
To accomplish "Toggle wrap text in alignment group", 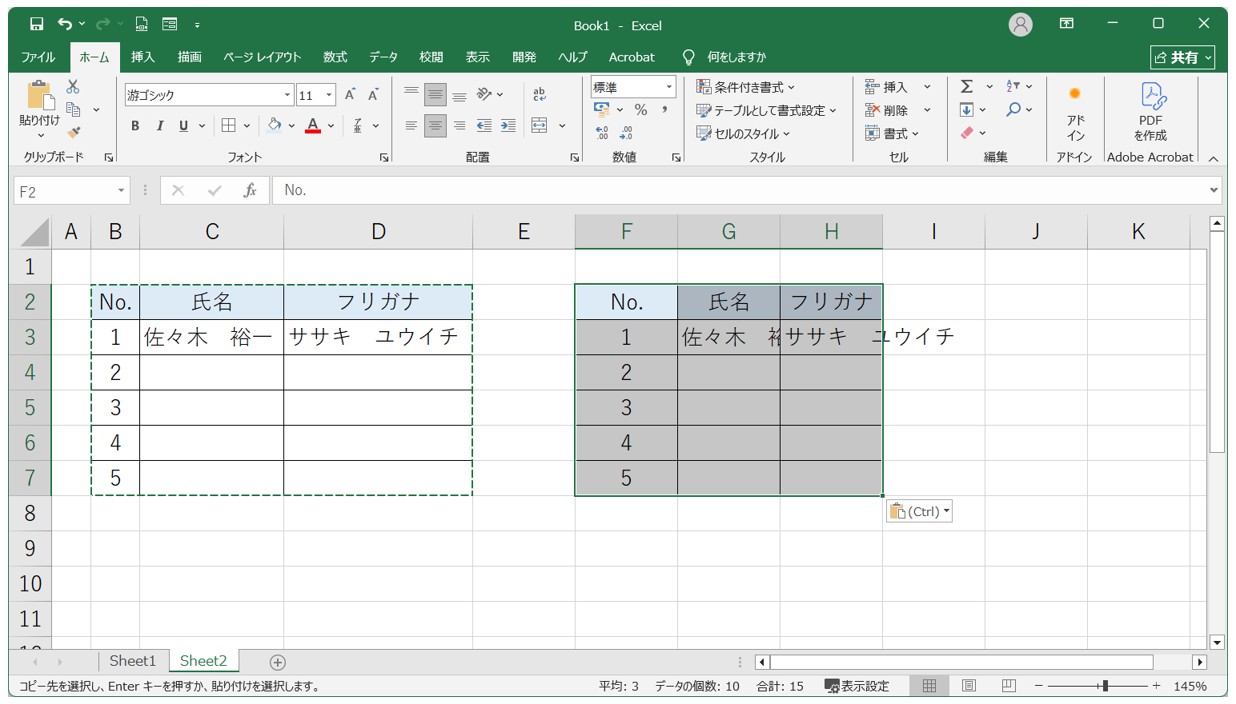I will click(540, 95).
